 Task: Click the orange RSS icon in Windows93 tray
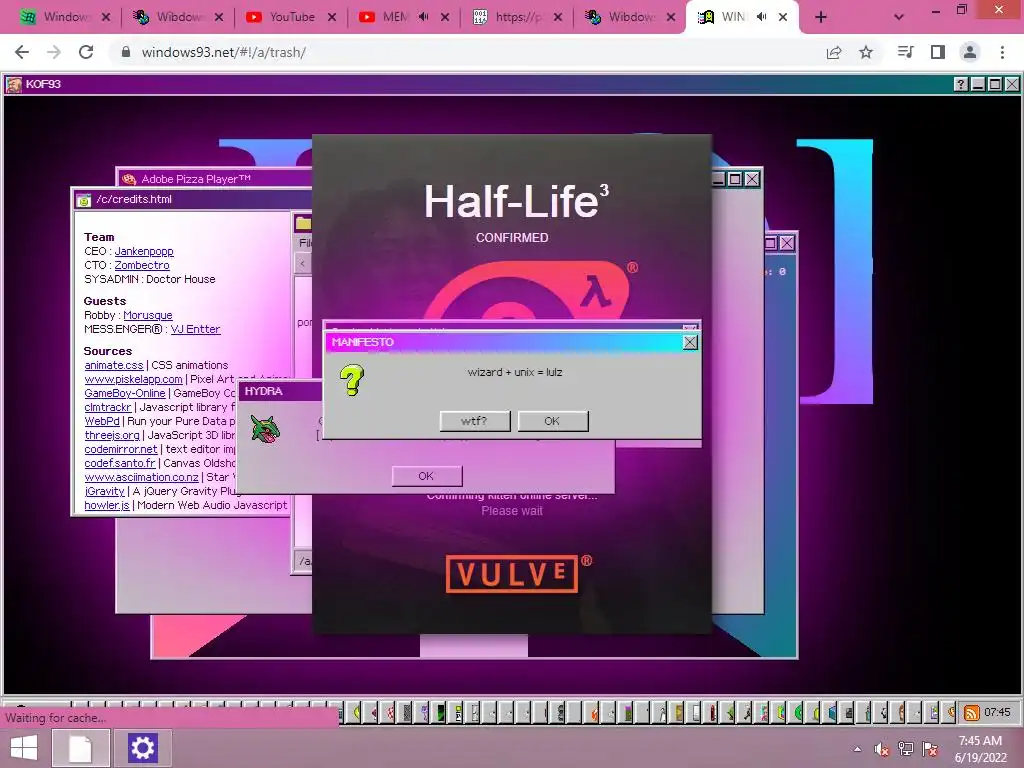pyautogui.click(x=972, y=712)
